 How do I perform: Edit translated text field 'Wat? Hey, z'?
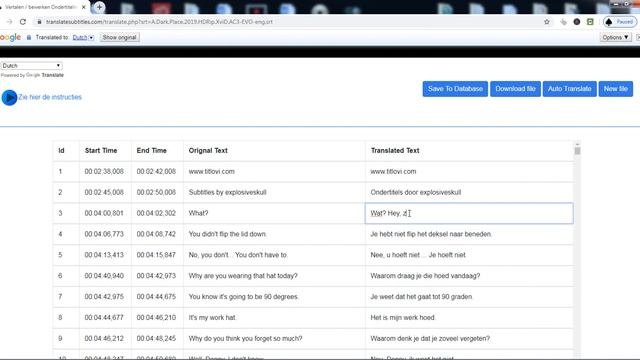point(469,213)
